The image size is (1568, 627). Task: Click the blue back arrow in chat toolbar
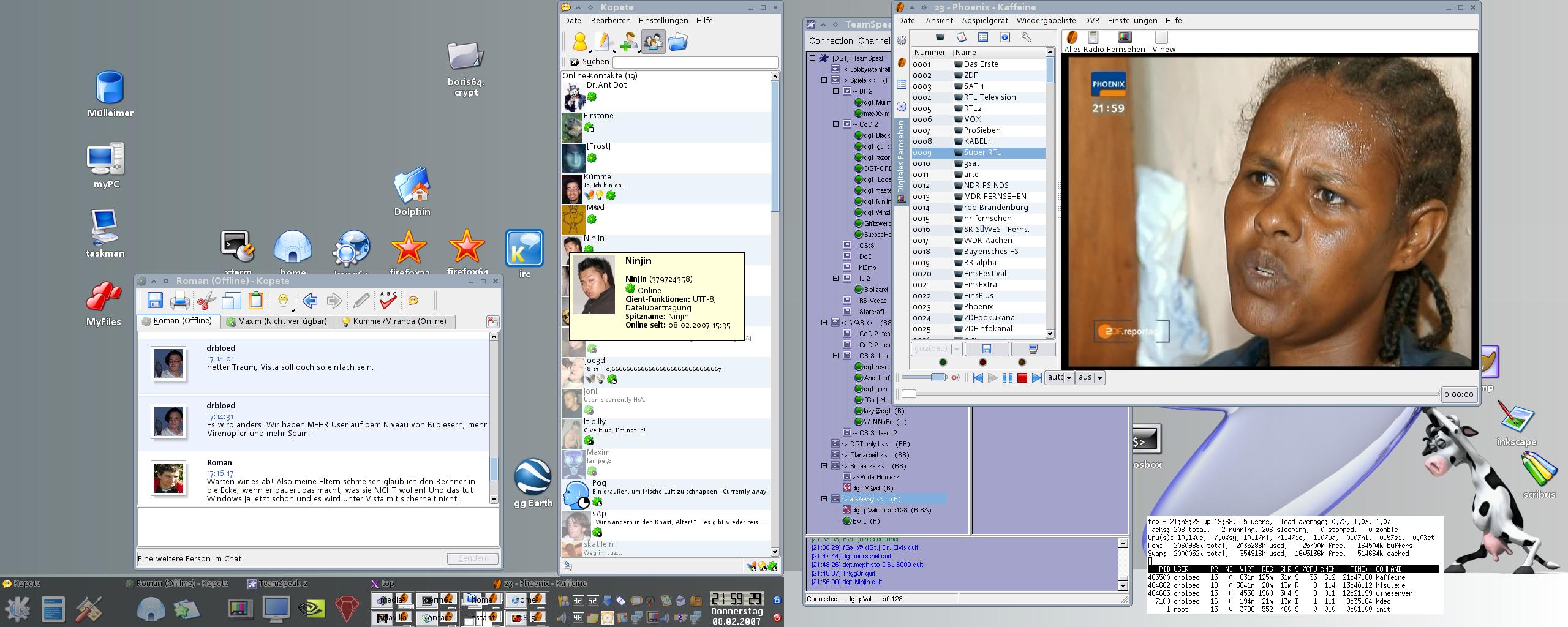click(310, 301)
